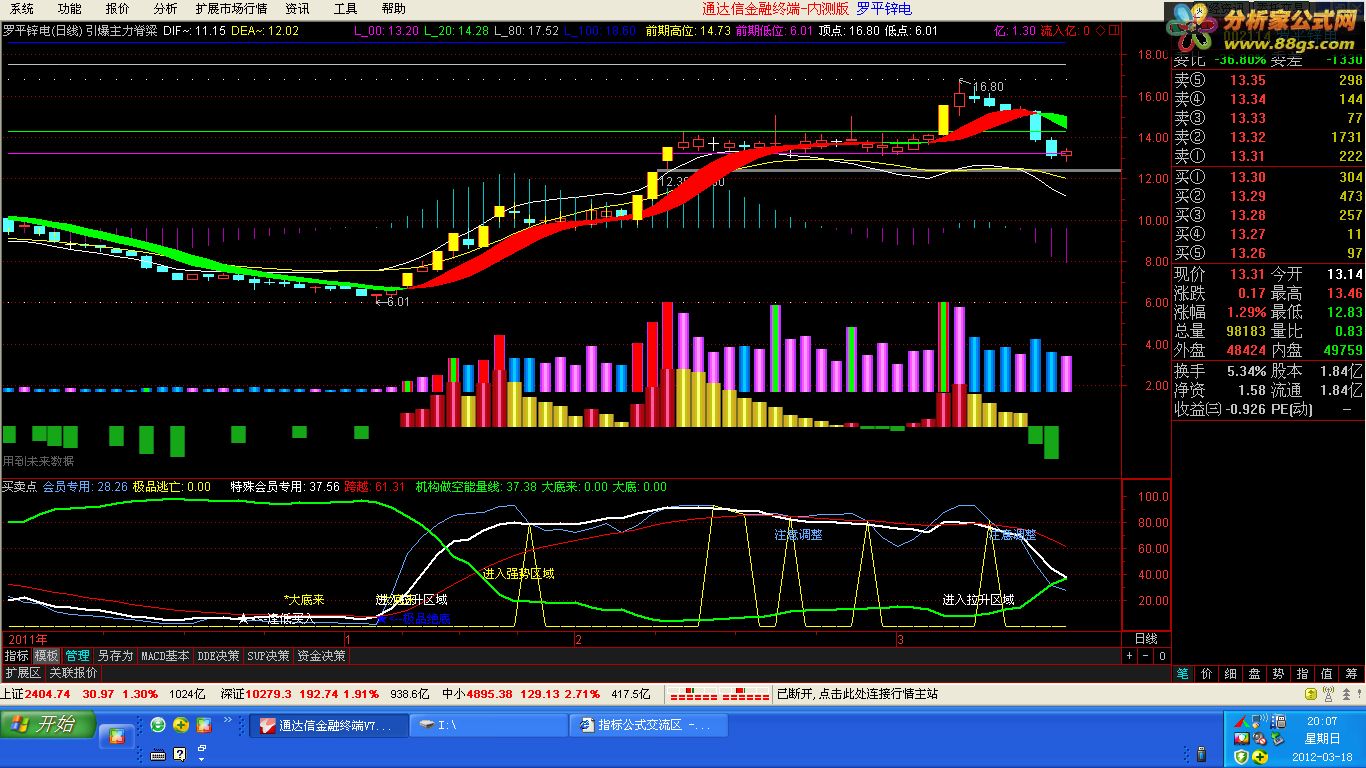The height and width of the screenshot is (768, 1366).
Task: Click the 换手 value 5.34%
Action: click(1247, 371)
